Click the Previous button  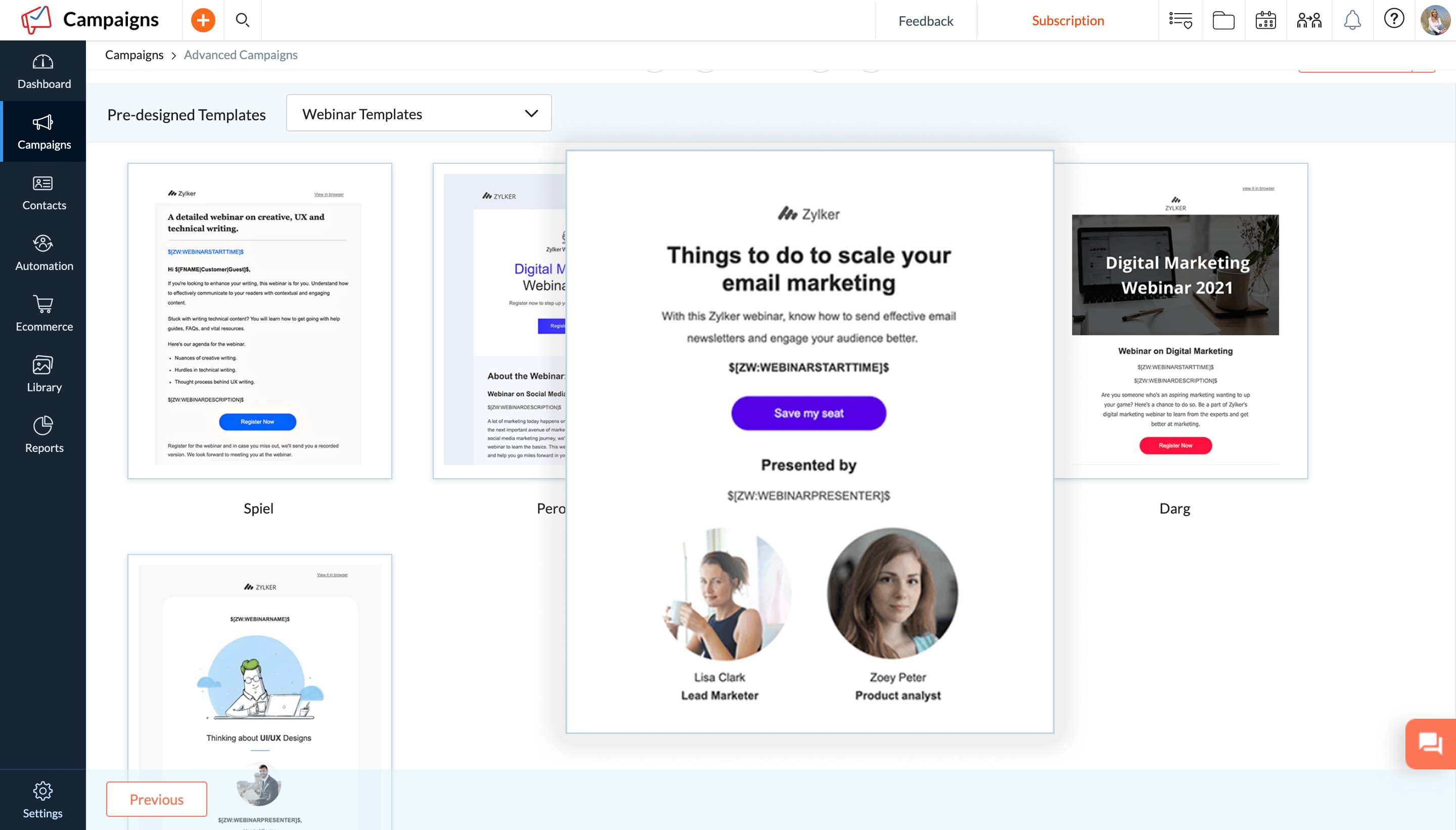156,799
